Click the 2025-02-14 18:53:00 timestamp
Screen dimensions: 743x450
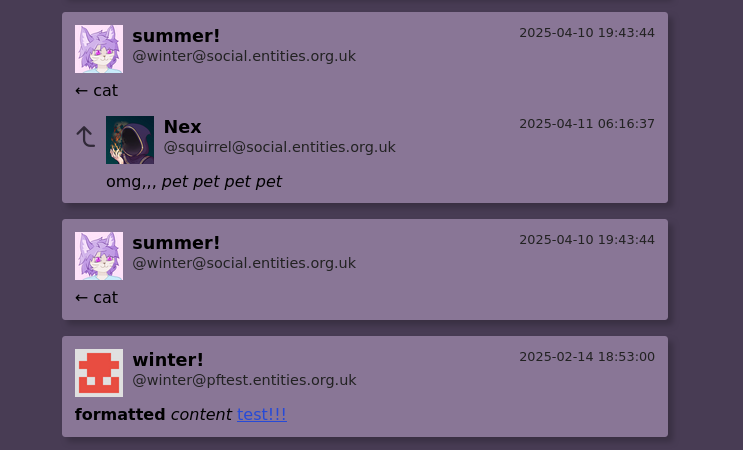point(587,357)
